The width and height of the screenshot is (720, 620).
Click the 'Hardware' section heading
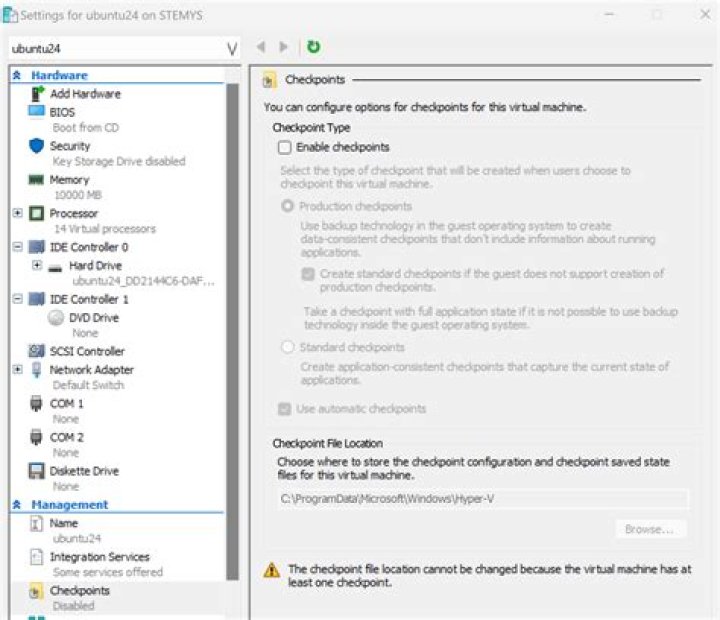[x=59, y=75]
